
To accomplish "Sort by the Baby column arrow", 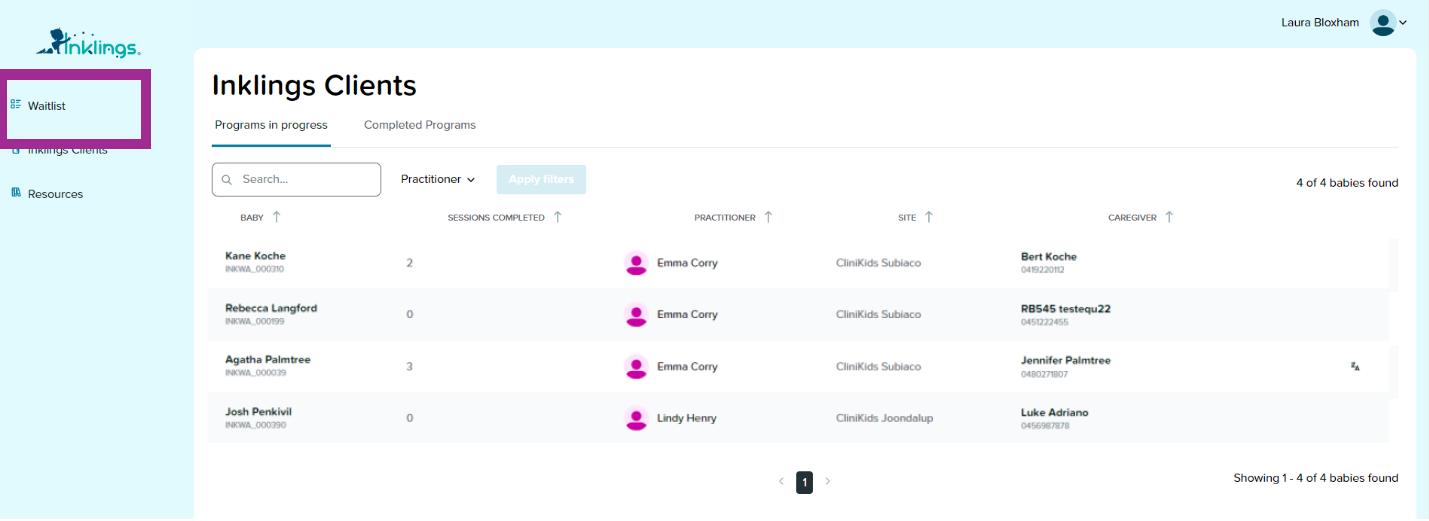I will [x=277, y=217].
